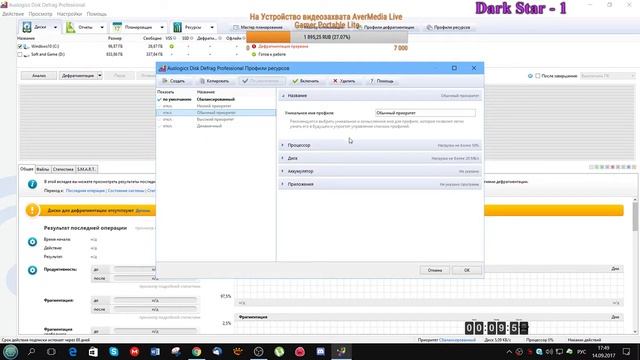640x360 pixels.
Task: Open the Помощь menu in main window
Action: click(97, 14)
